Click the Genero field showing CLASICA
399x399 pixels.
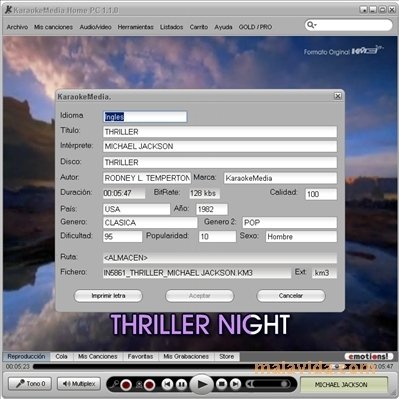(150, 223)
